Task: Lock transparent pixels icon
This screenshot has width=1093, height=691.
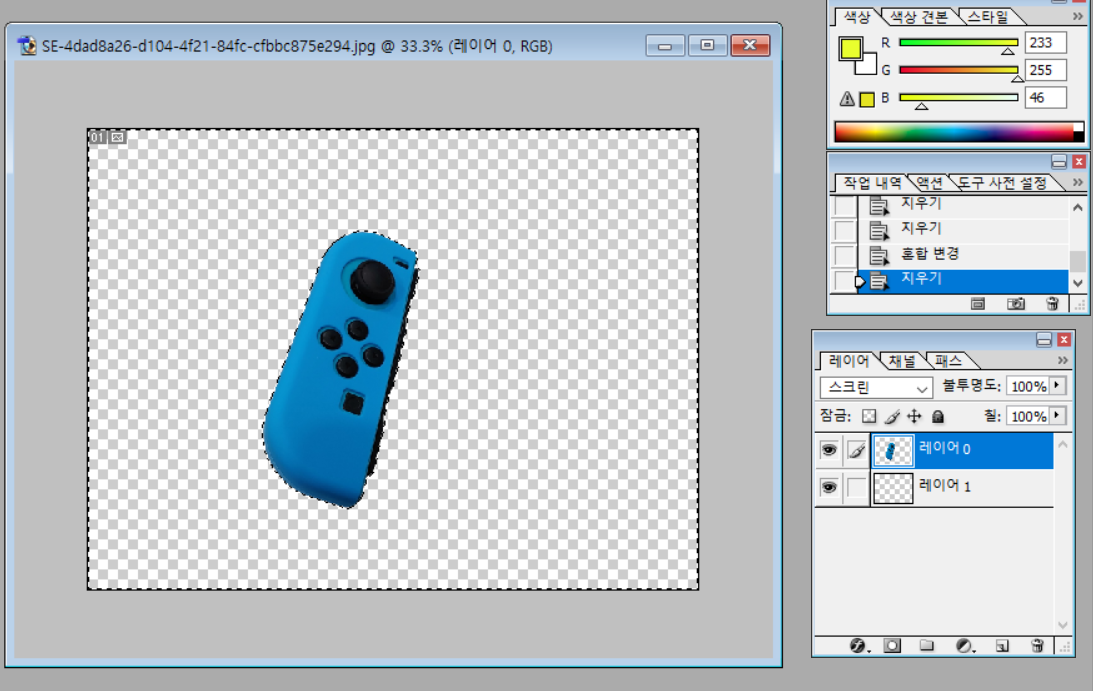Action: (x=869, y=416)
